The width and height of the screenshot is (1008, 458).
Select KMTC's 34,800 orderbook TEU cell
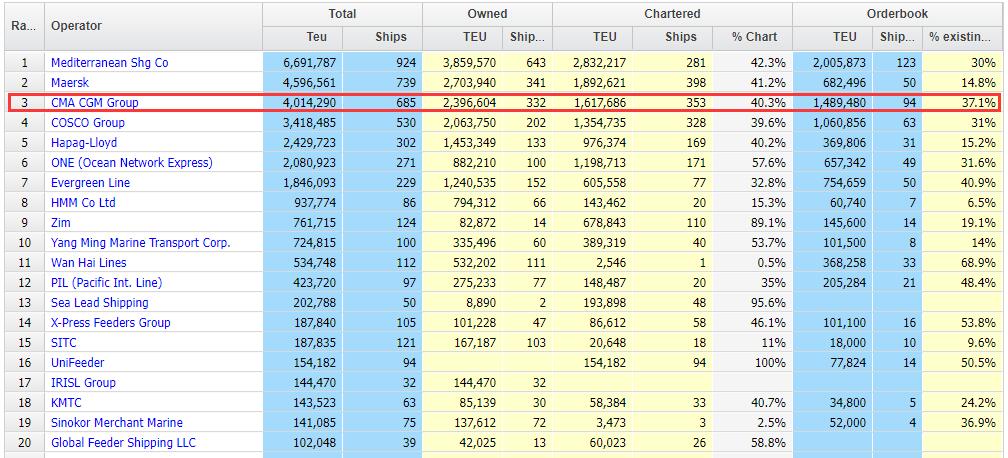[832, 402]
